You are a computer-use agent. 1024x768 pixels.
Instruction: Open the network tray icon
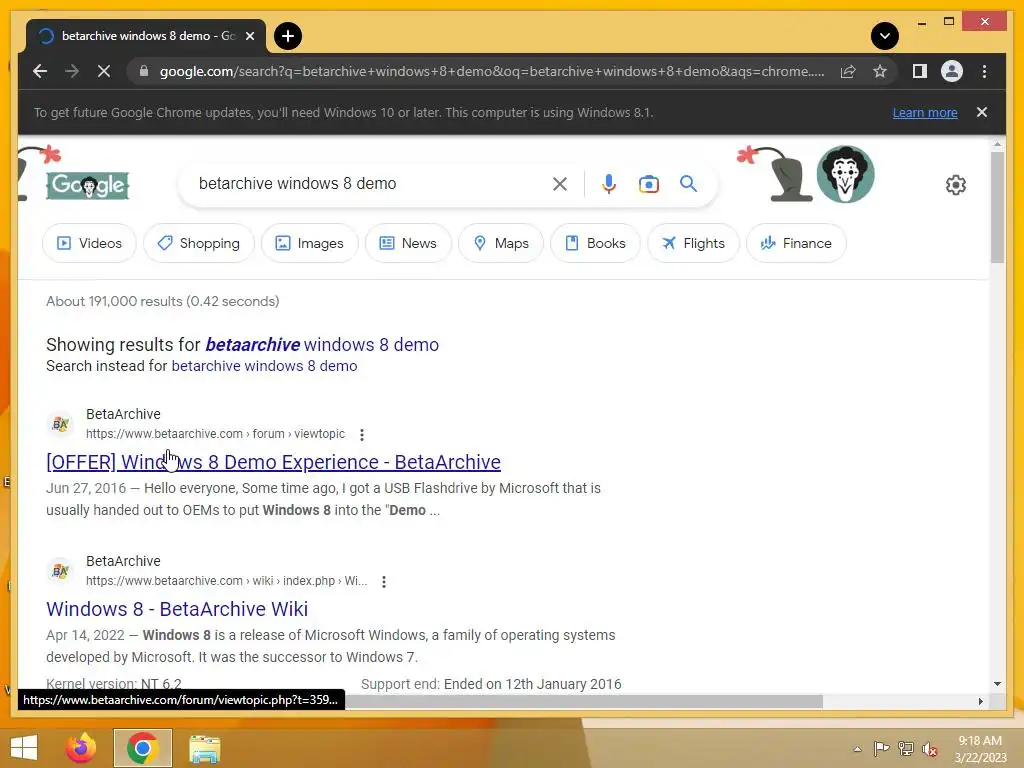point(906,749)
